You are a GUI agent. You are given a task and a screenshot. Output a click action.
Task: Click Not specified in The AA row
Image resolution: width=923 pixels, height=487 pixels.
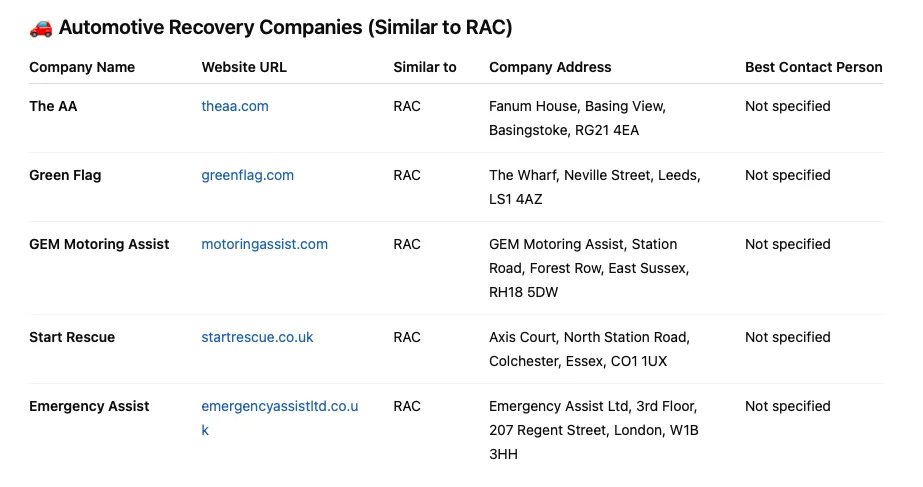click(x=788, y=106)
